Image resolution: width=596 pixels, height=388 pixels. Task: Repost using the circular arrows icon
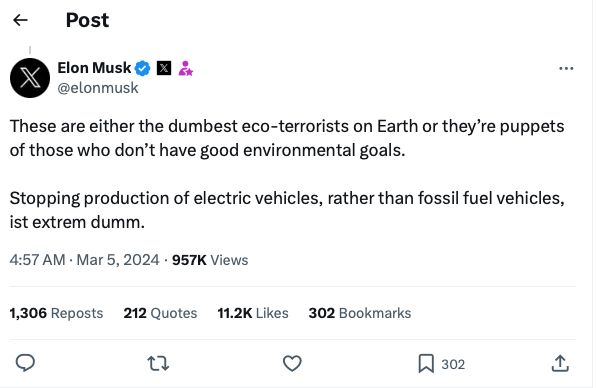coord(158,364)
